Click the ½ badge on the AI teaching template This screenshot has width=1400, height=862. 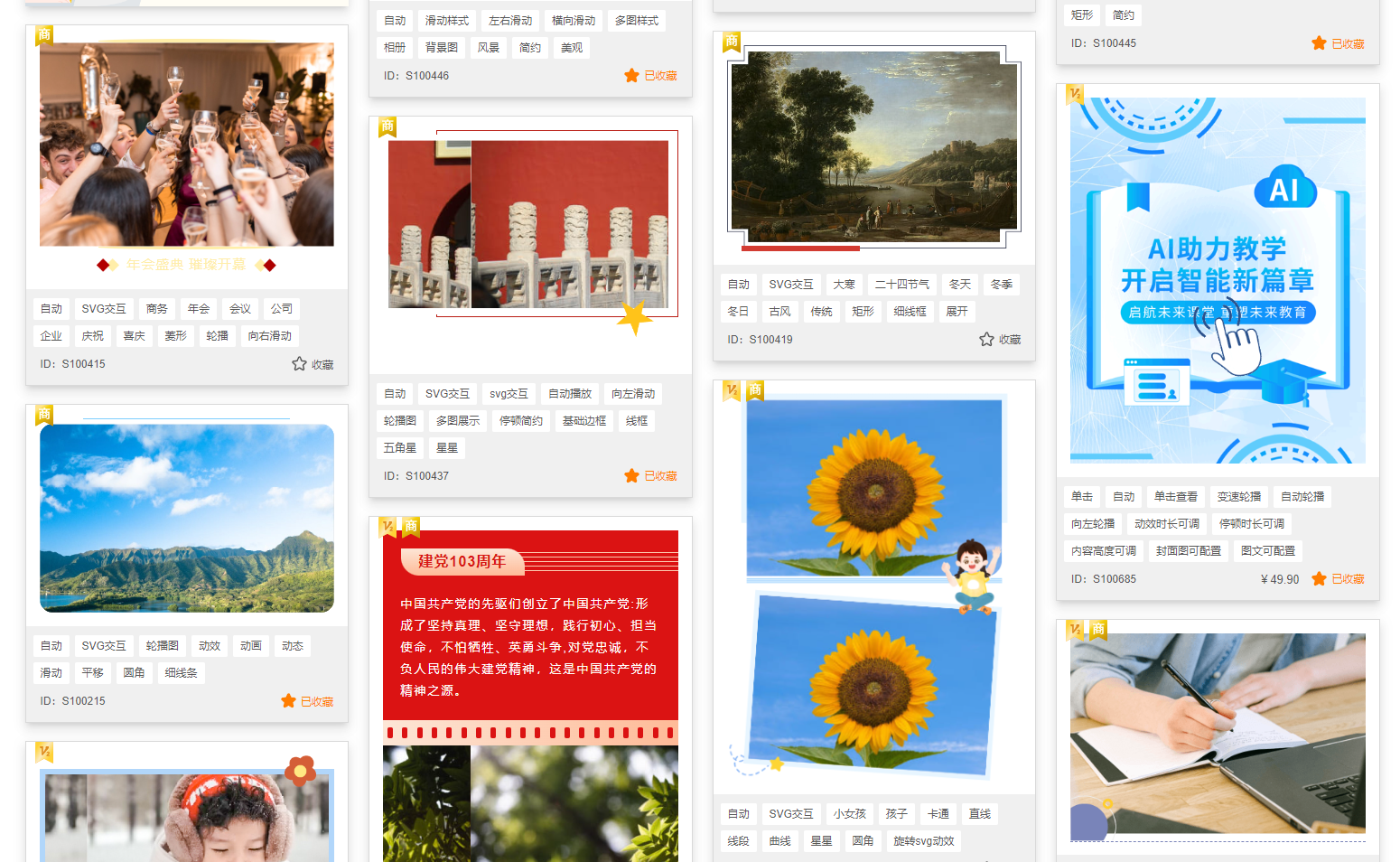[1074, 93]
